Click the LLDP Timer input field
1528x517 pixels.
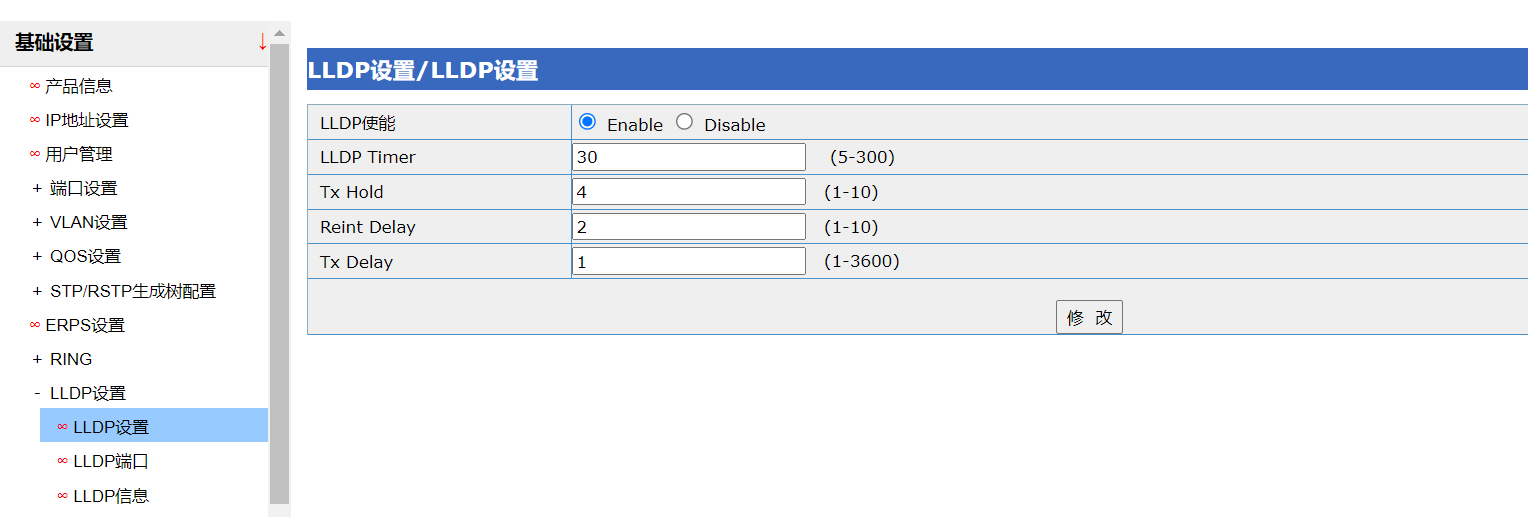689,157
